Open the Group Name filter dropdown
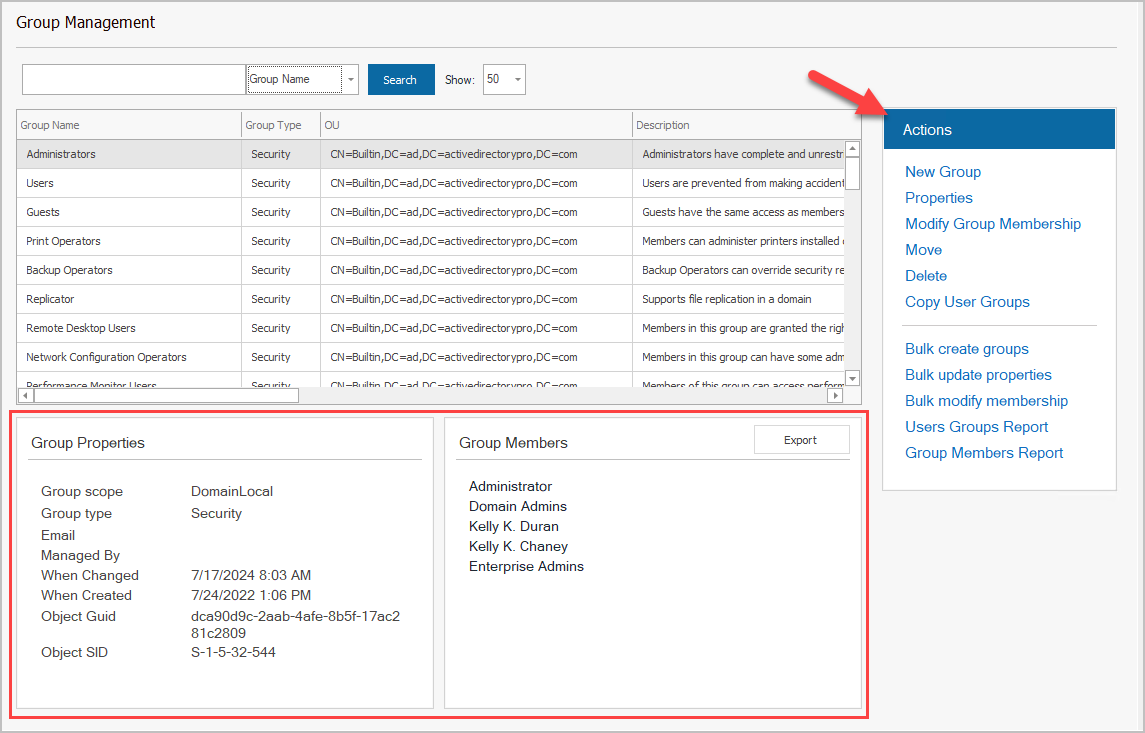The width and height of the screenshot is (1145, 733). pyautogui.click(x=350, y=80)
